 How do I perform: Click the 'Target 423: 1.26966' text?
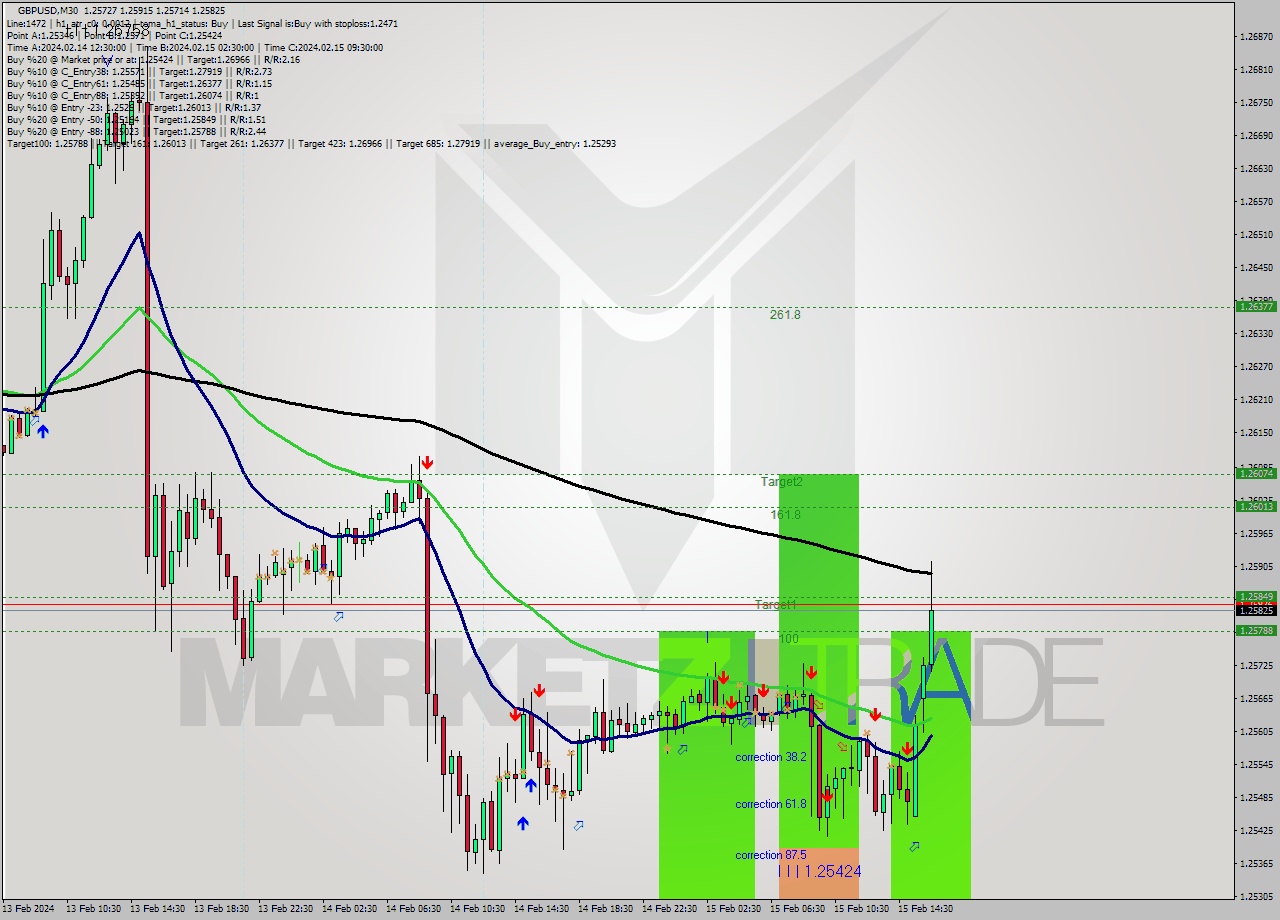(x=342, y=143)
